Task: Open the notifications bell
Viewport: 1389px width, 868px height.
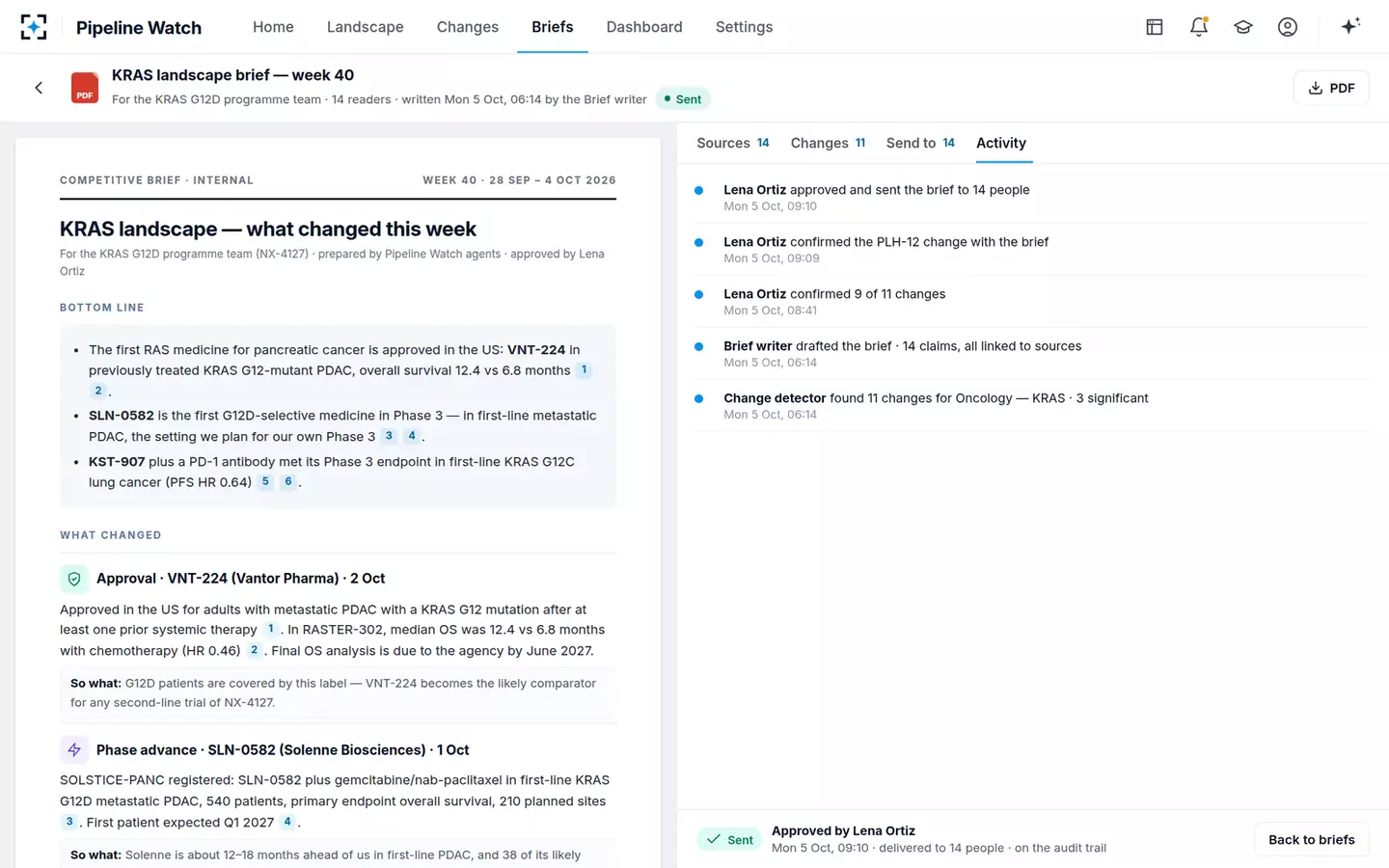Action: click(1199, 27)
